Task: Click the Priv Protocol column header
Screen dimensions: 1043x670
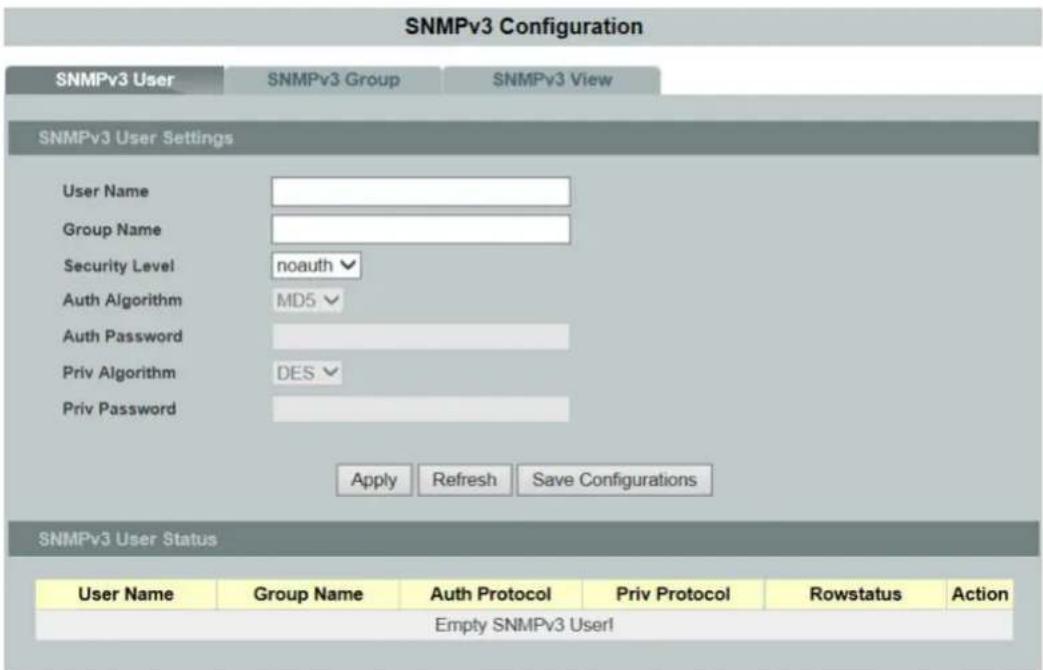Action: pos(673,594)
